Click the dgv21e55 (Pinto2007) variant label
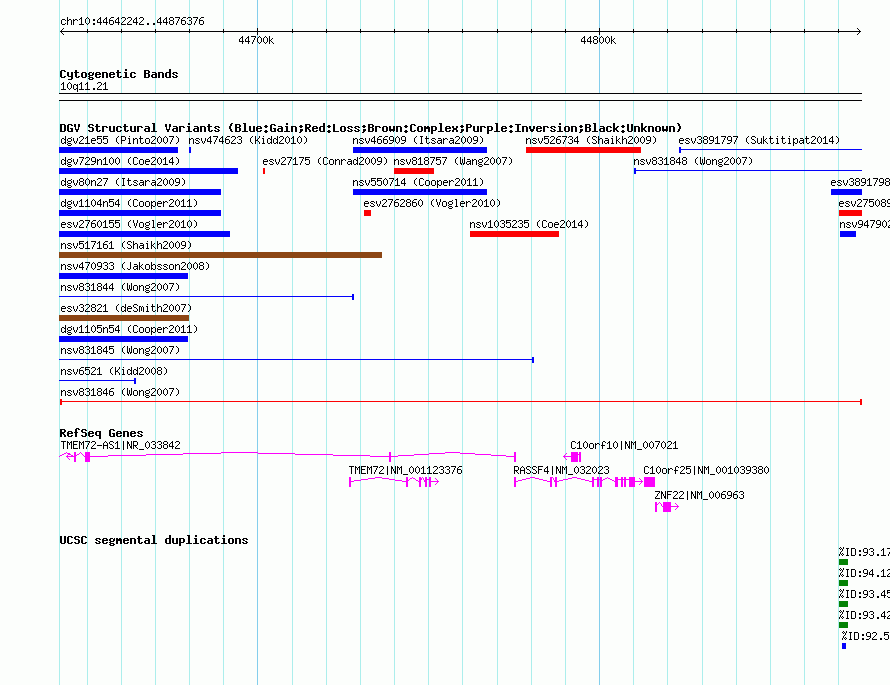 point(120,140)
